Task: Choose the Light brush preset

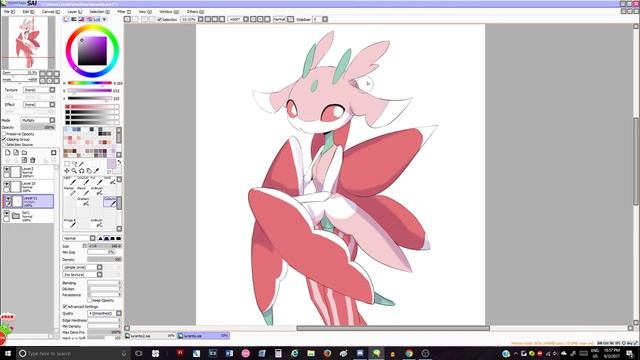Action: coord(70,180)
